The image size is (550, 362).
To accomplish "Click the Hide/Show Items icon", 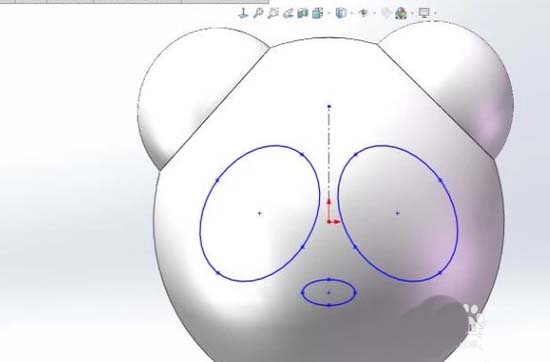I will [x=363, y=13].
